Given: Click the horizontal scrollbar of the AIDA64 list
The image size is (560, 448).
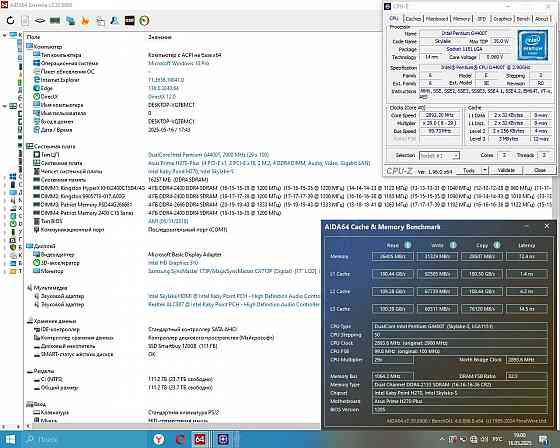Looking at the screenshot, I should pos(173,426).
